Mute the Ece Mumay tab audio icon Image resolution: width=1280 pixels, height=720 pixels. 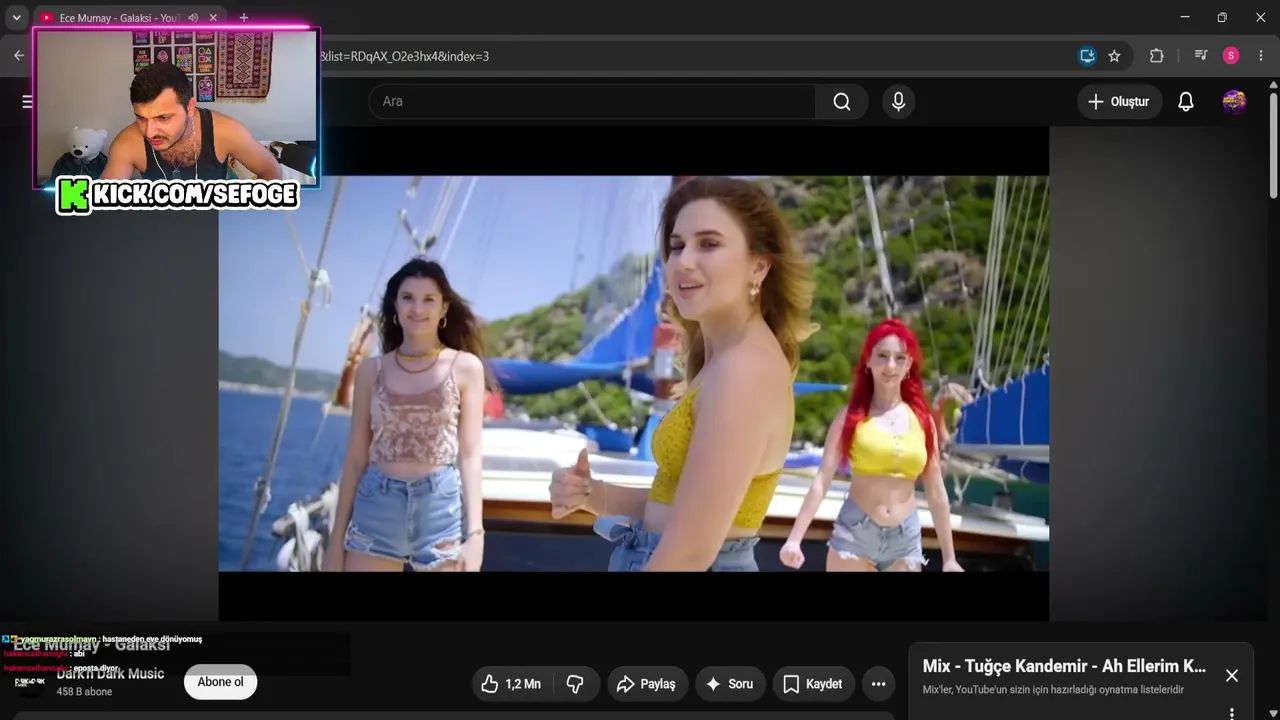tap(193, 18)
